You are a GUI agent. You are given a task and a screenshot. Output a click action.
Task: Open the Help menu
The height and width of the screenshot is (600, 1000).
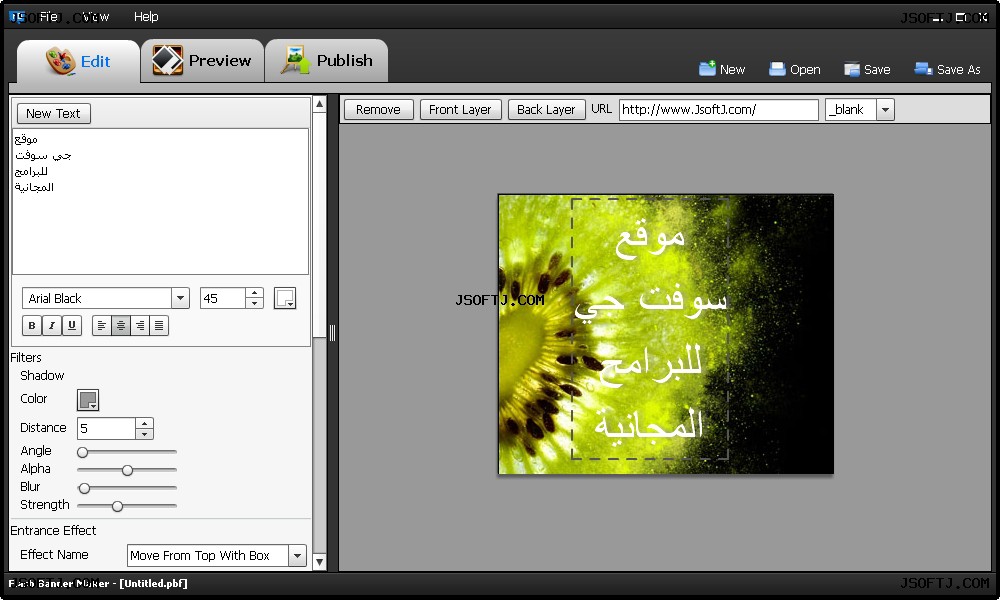pos(146,17)
